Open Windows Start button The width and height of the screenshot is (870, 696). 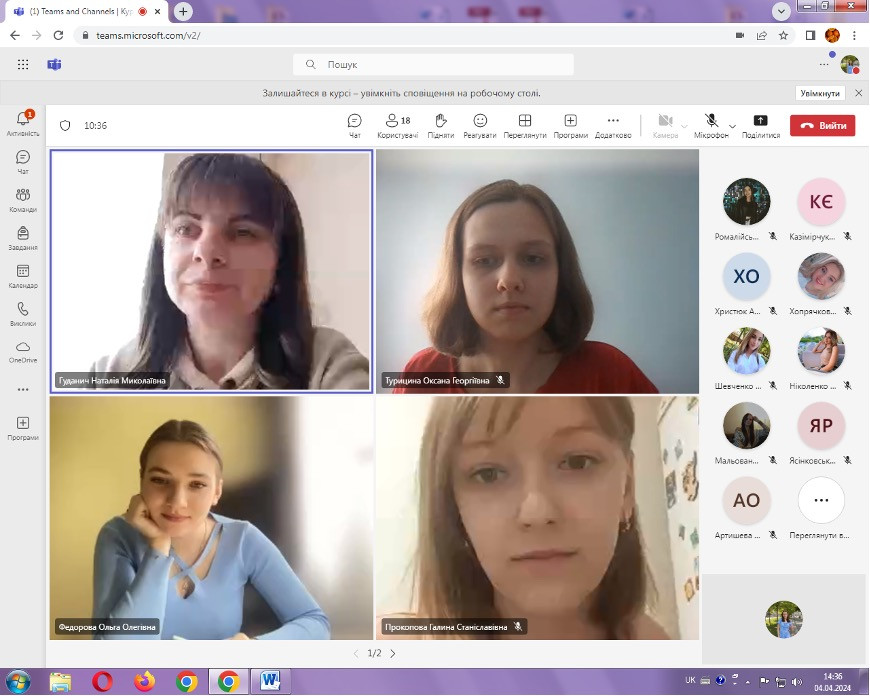18,682
